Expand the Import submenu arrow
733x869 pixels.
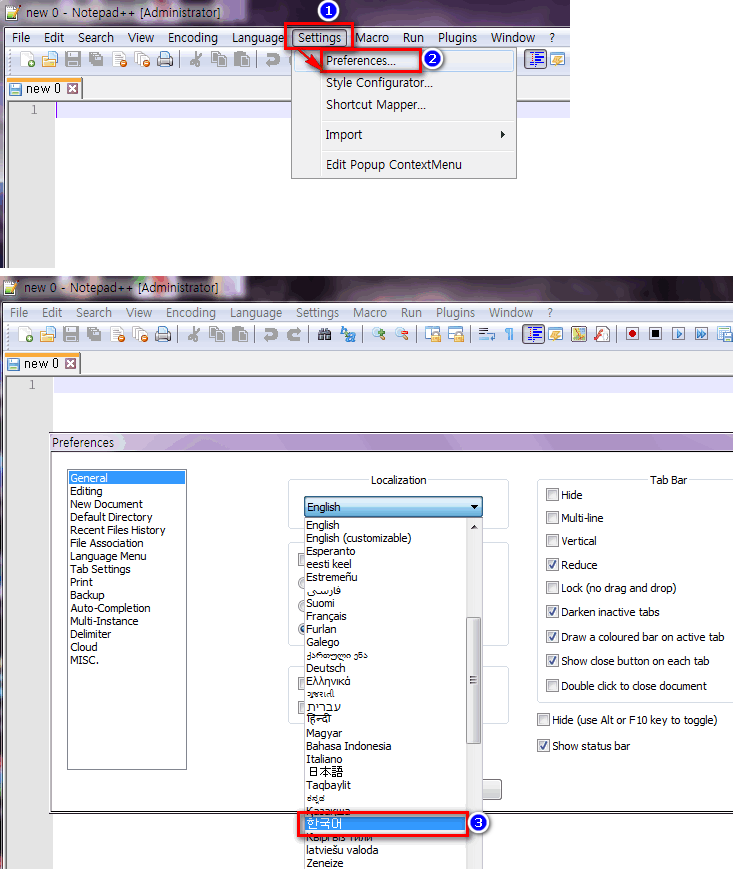pos(503,135)
